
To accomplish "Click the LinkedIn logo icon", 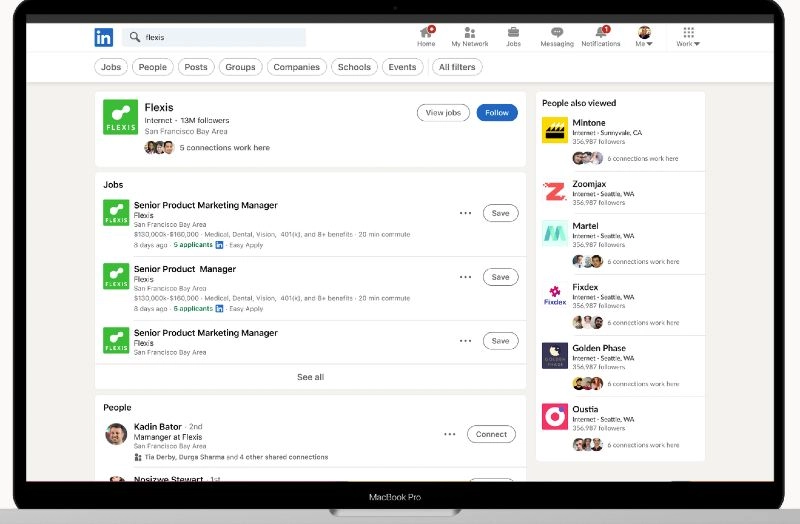I will click(x=103, y=37).
